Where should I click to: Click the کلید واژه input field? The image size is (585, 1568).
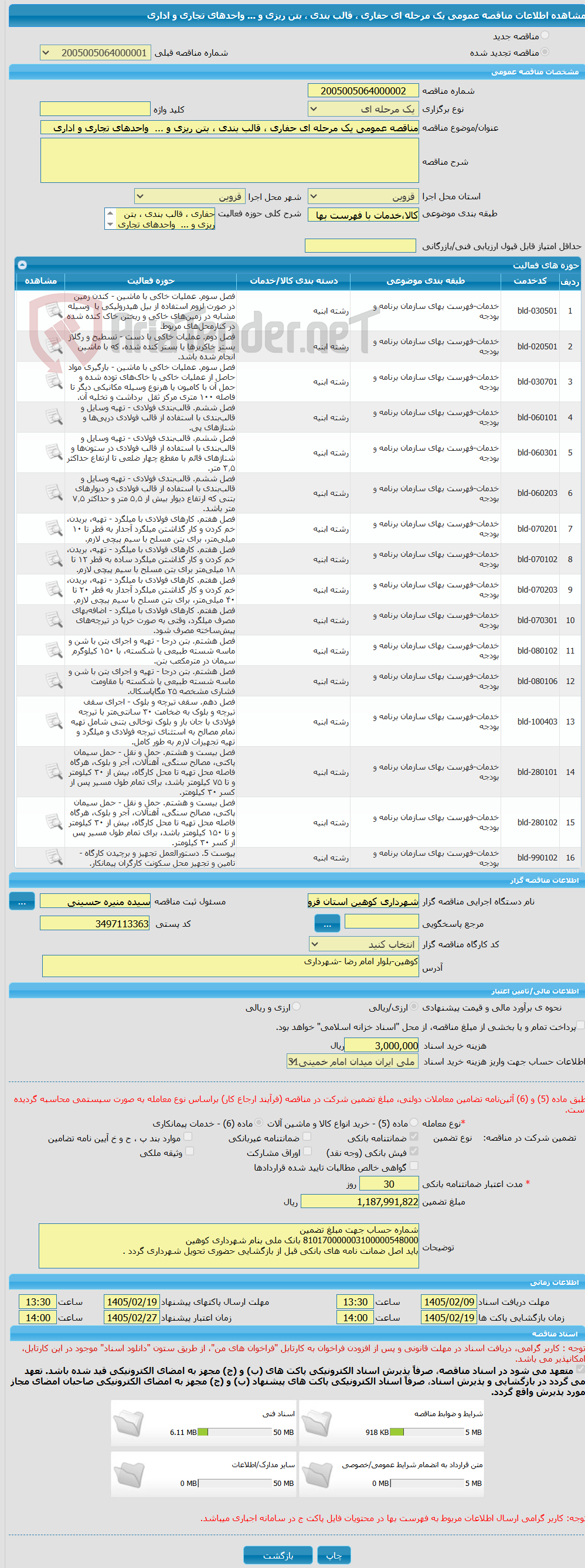click(x=95, y=109)
